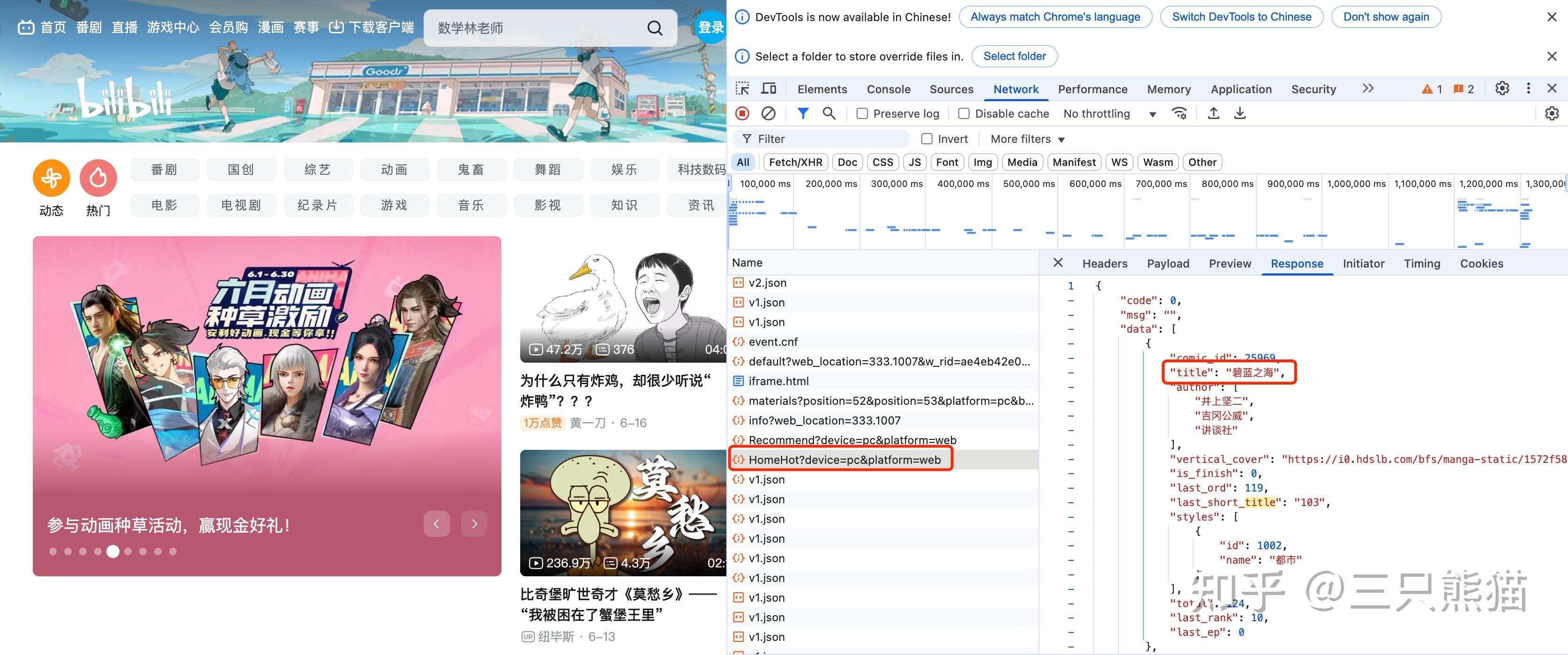Click the 登录 login button
This screenshot has height=655, width=1568.
tap(710, 27)
